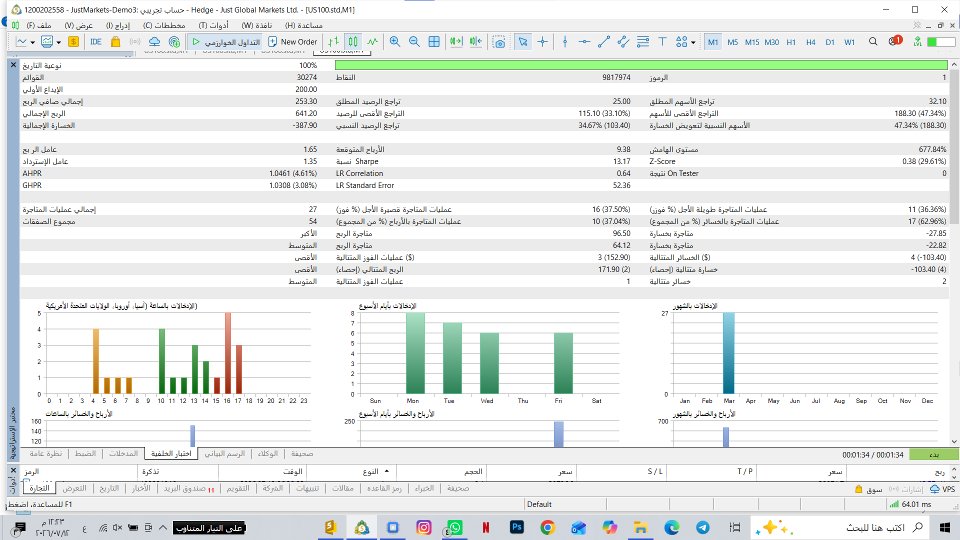Click the signals radar icon in toolbar
The width and height of the screenshot is (960, 540).
[174, 42]
